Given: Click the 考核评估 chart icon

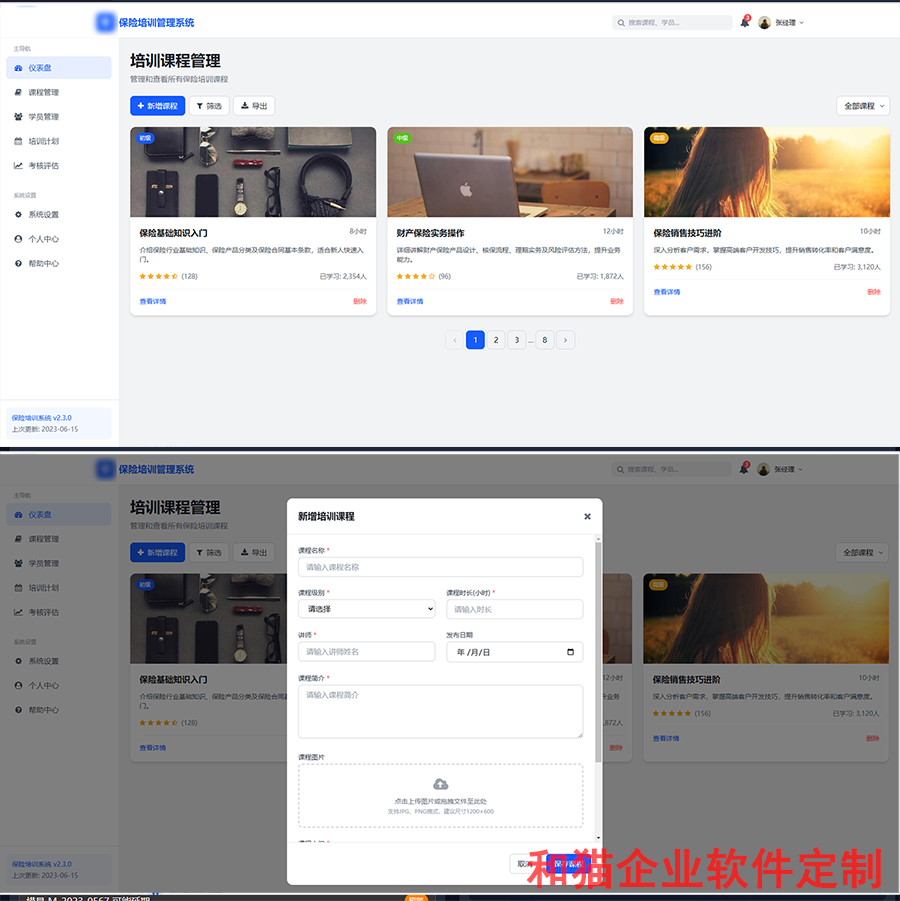Looking at the screenshot, I should pos(18,165).
